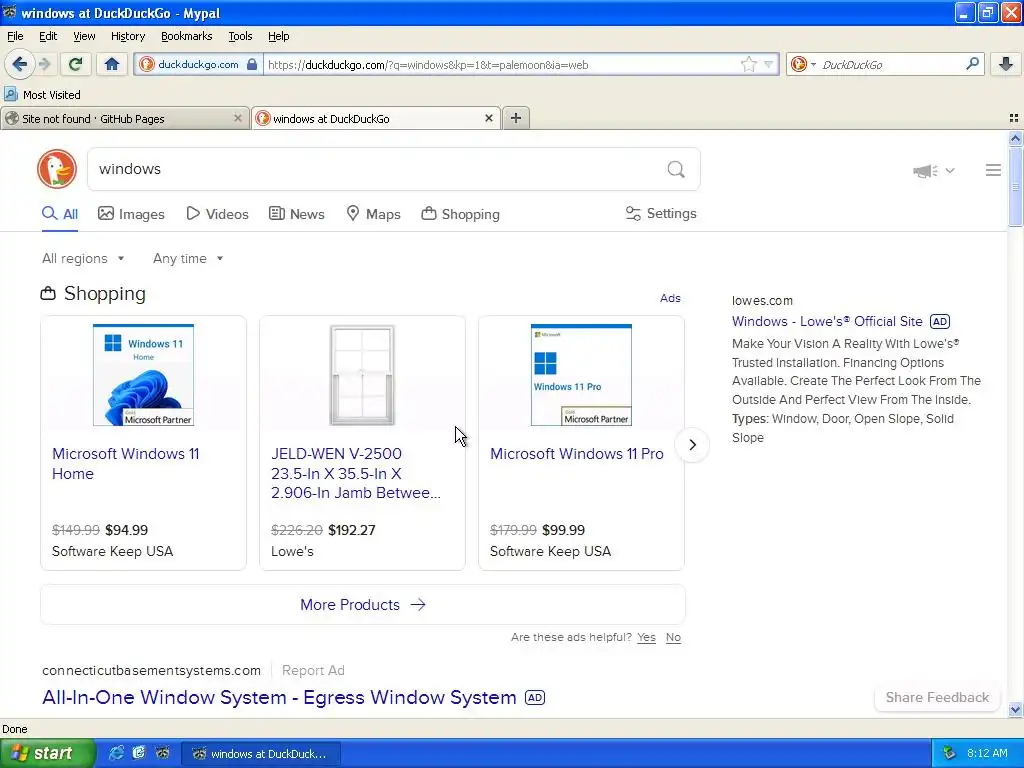Click the DuckDuckGo duck logo
The height and width of the screenshot is (768, 1024).
57,169
